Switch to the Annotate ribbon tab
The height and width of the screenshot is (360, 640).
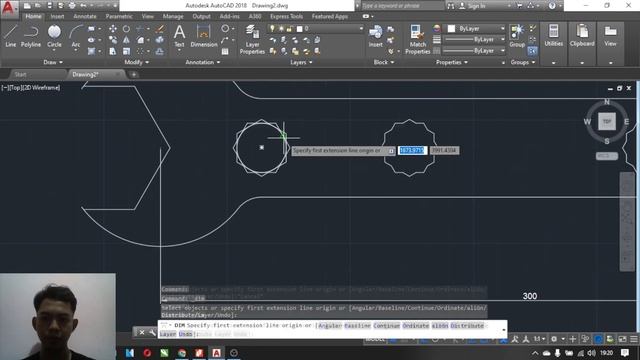pyautogui.click(x=85, y=16)
